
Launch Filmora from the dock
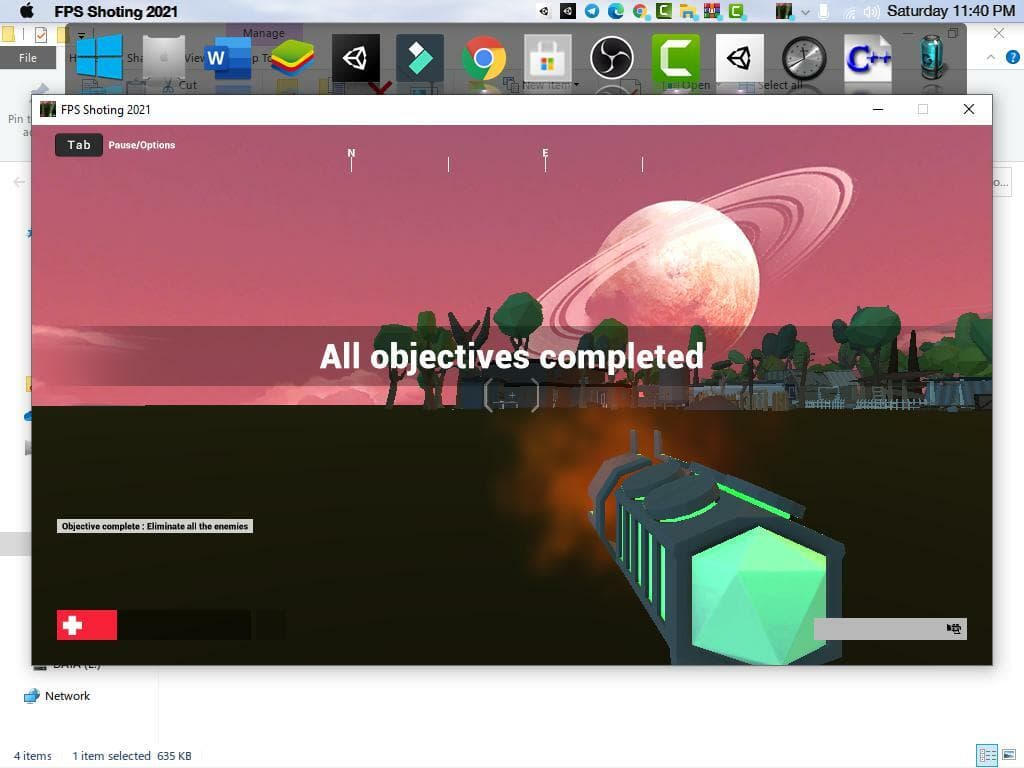tap(420, 57)
